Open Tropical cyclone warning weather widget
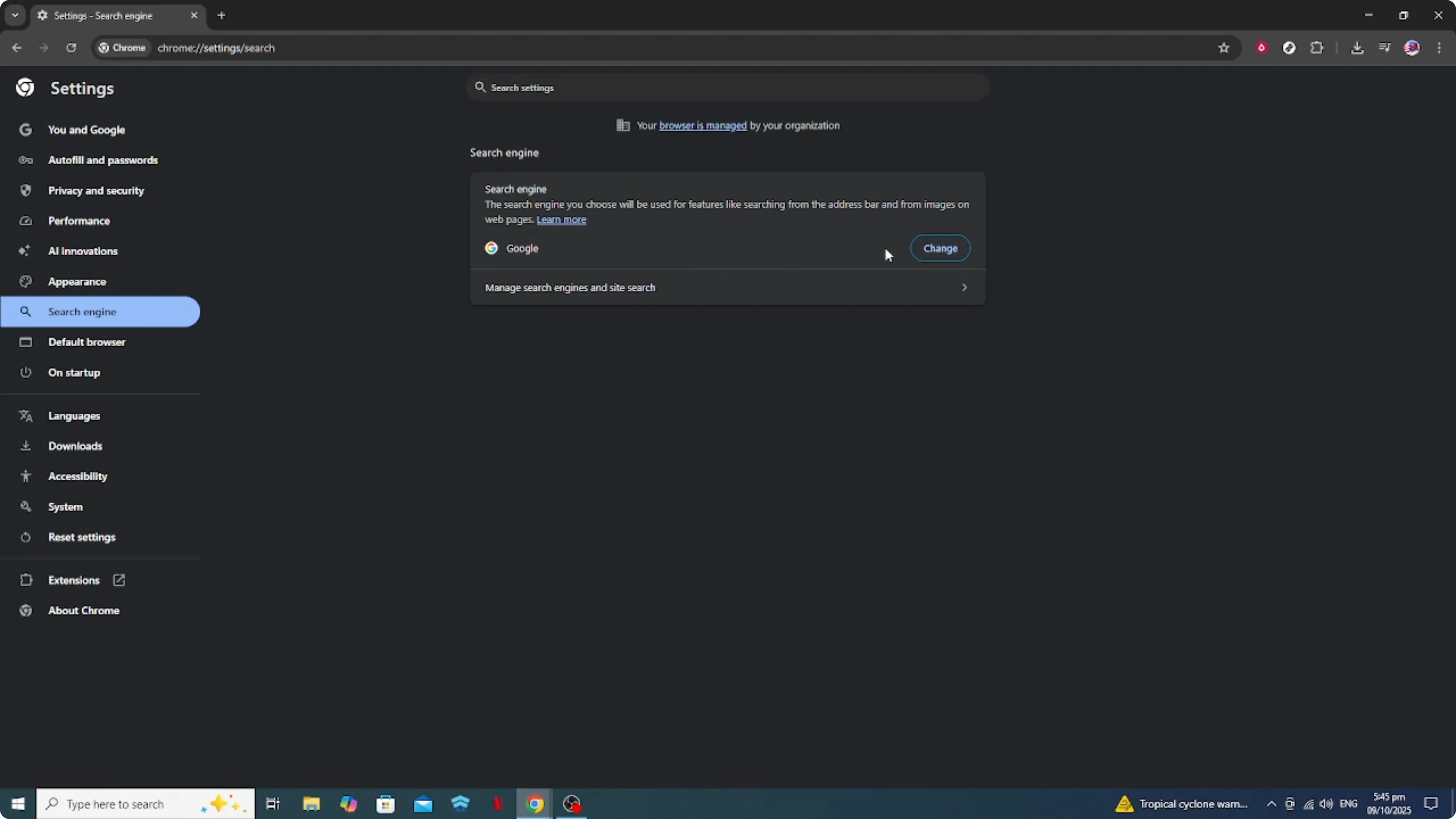This screenshot has width=1456, height=819. (x=1181, y=804)
